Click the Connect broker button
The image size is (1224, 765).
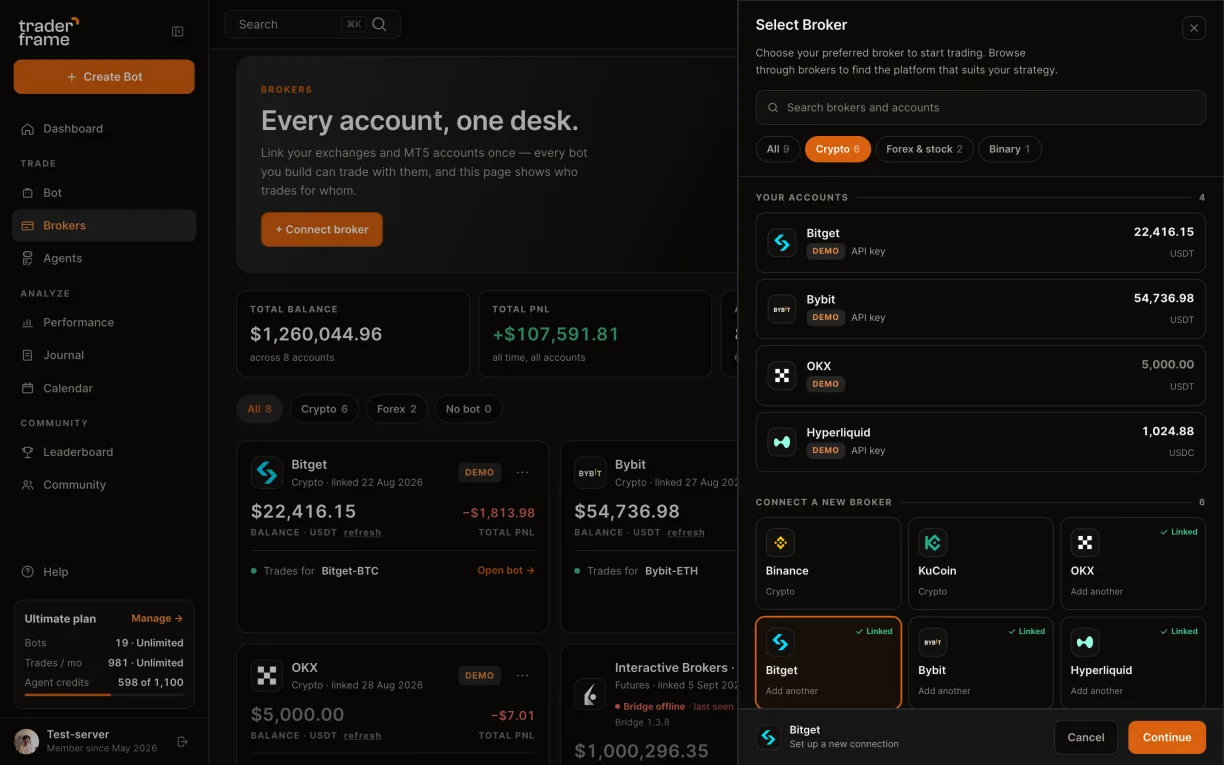(322, 229)
